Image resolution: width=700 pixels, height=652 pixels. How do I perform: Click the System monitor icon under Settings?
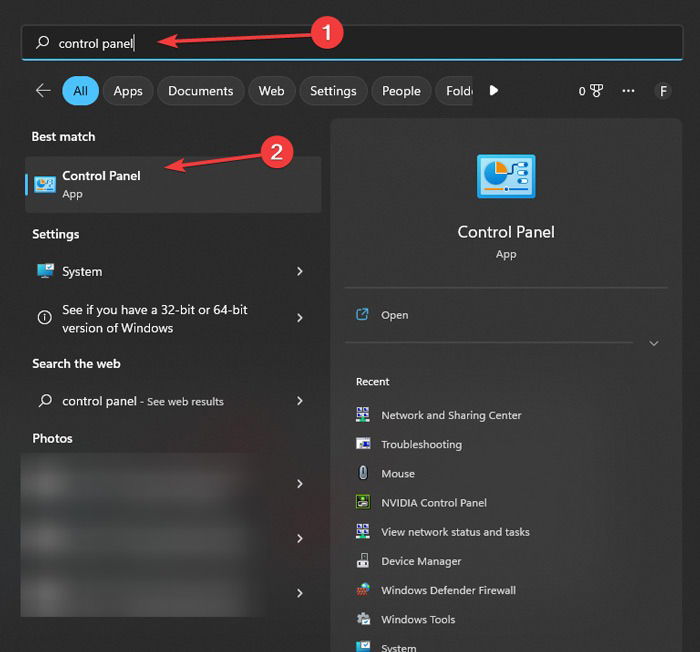pos(45,271)
